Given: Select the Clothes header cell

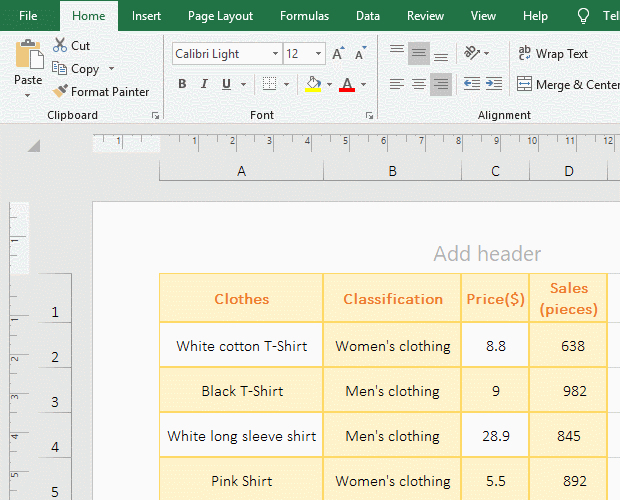Looking at the screenshot, I should [x=241, y=298].
